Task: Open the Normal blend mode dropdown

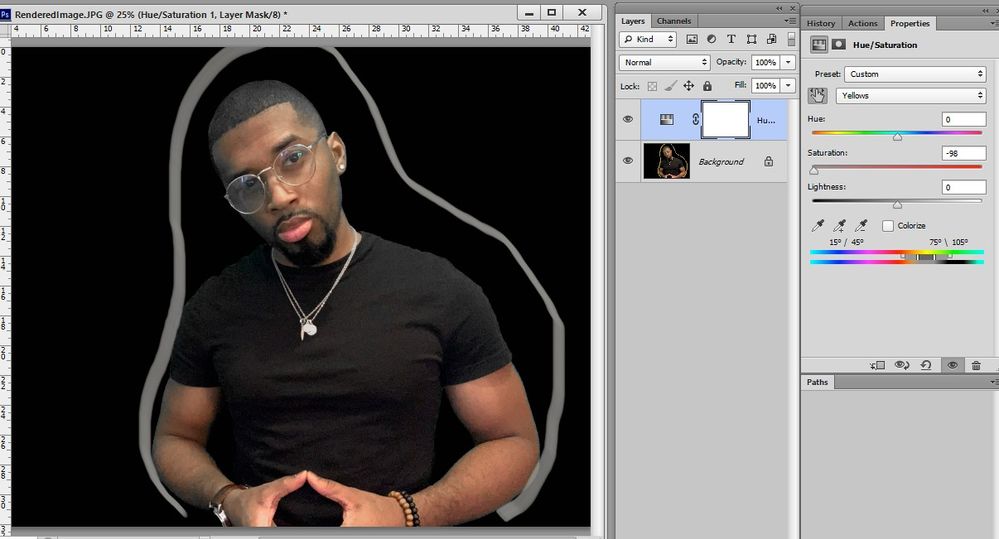Action: coord(664,62)
